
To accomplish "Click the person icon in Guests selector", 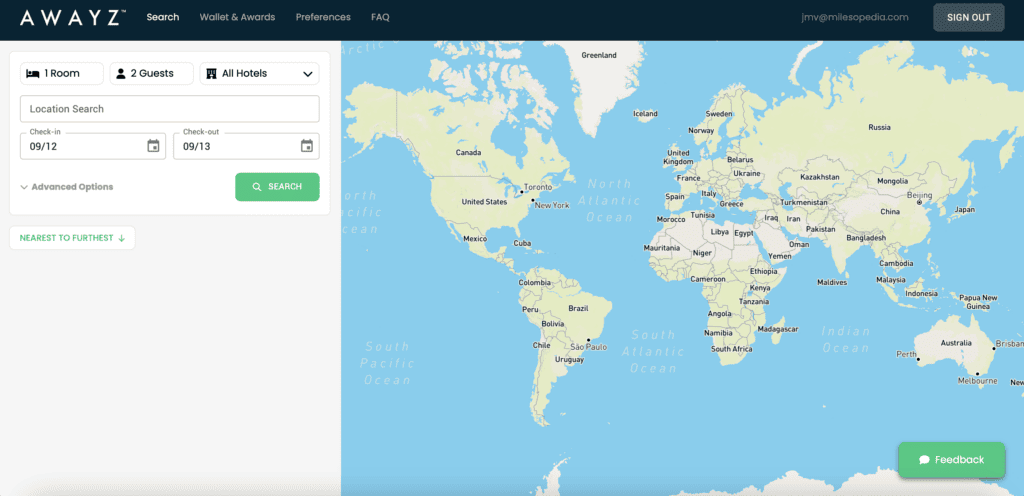I will 121,73.
